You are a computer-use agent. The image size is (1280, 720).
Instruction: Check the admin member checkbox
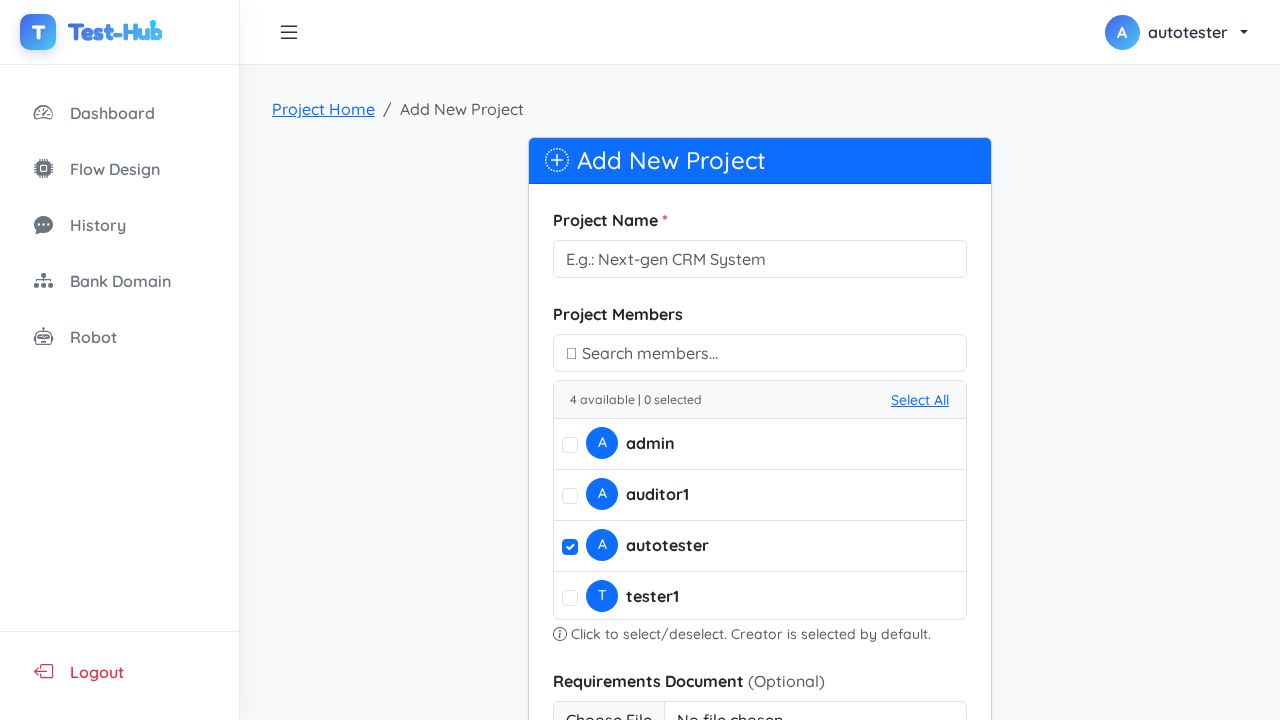pos(570,445)
